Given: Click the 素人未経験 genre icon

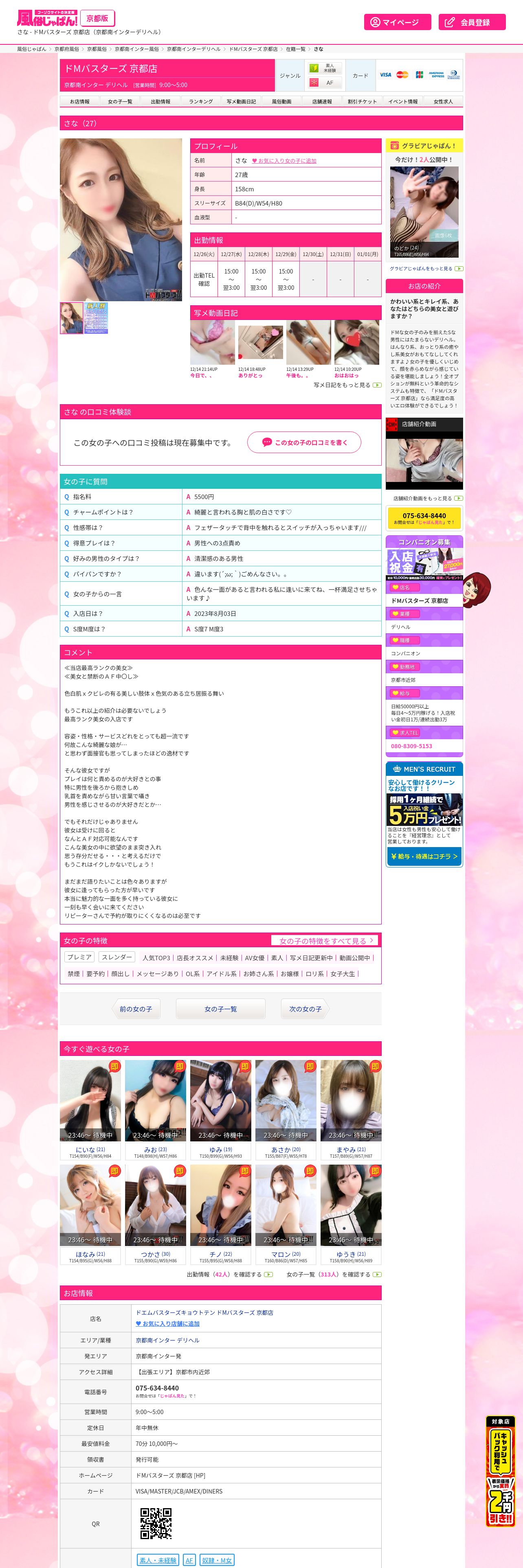Looking at the screenshot, I should tap(325, 68).
